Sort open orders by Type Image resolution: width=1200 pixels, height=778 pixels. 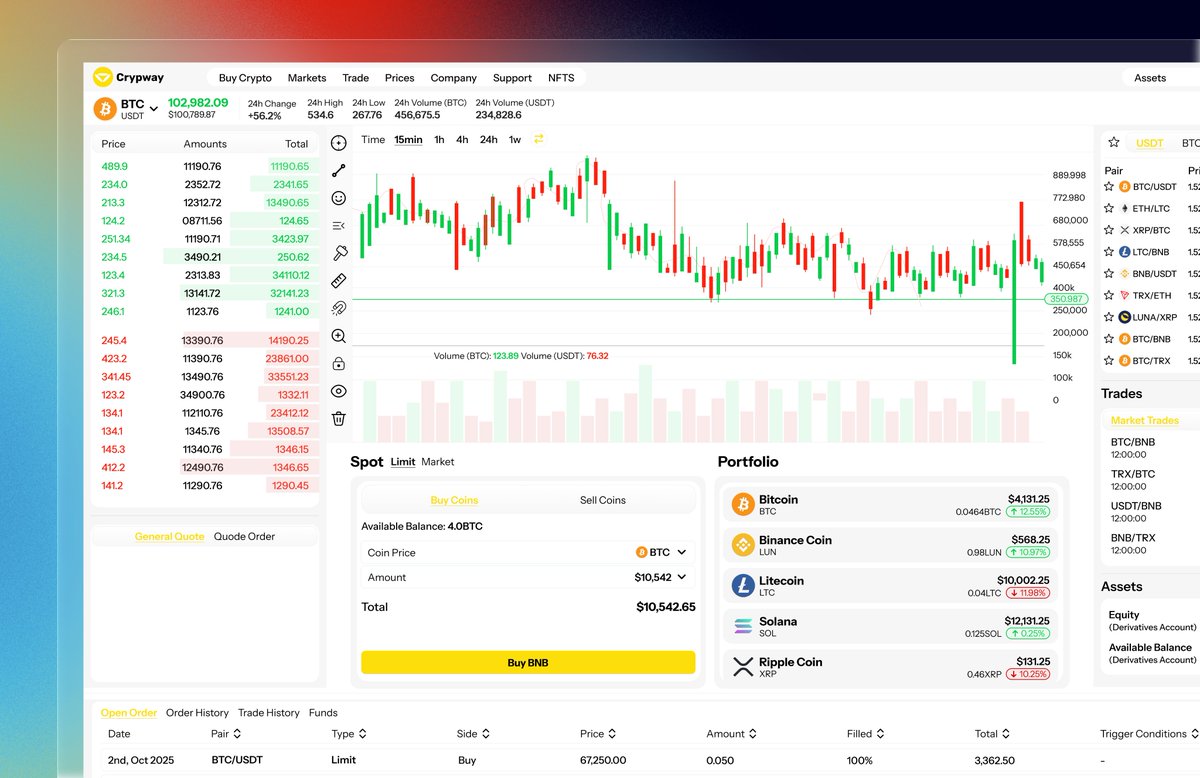point(363,734)
